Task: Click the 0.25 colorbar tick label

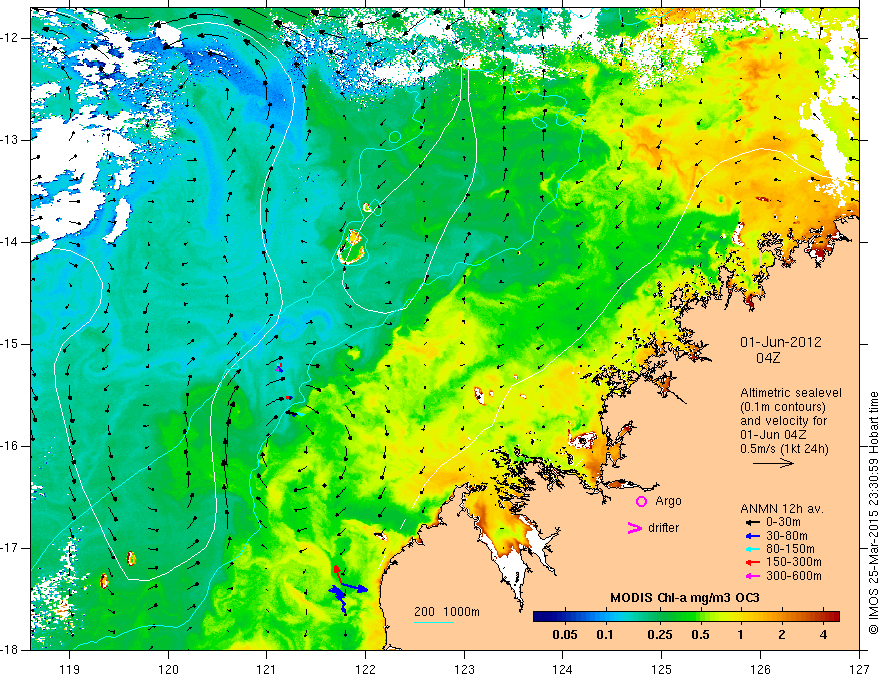Action: click(x=660, y=635)
